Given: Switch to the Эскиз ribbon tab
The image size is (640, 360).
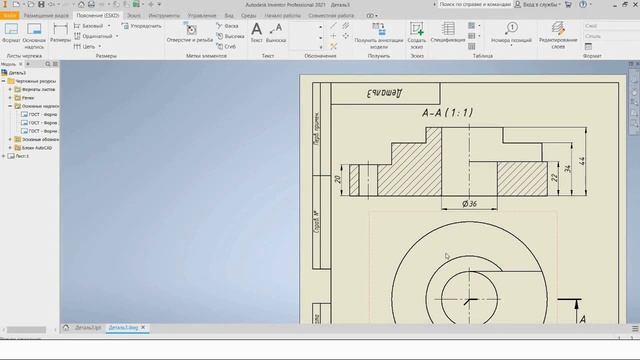Looking at the screenshot, I should 133,16.
